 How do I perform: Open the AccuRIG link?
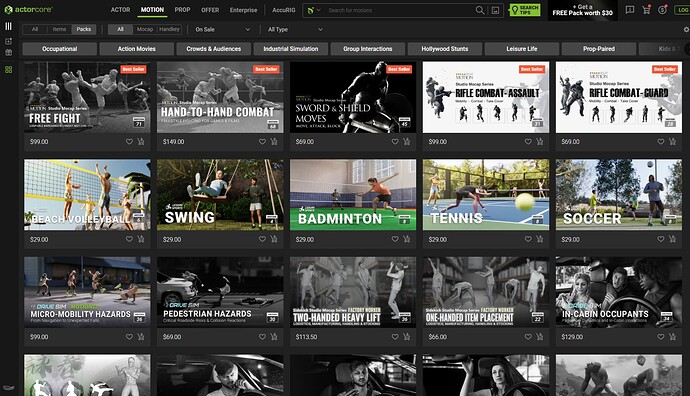pos(284,10)
